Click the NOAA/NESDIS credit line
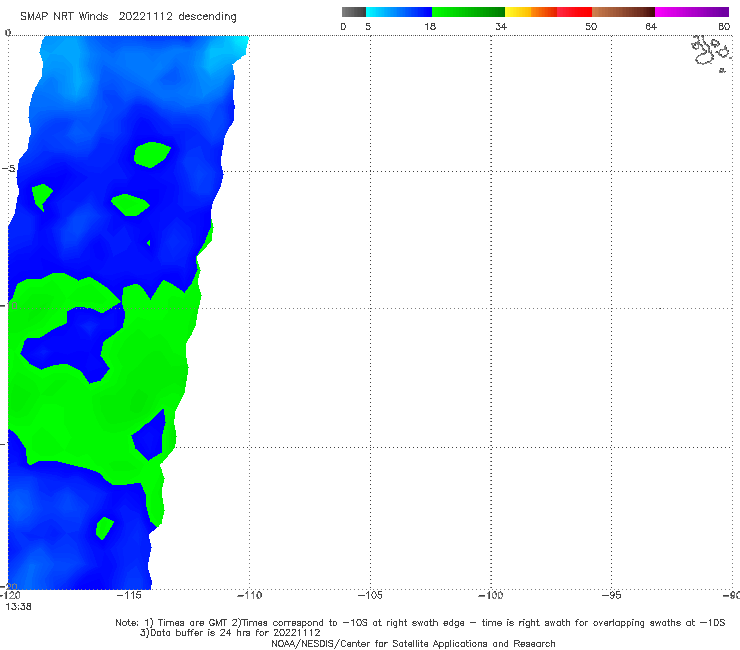This screenshot has height=650, width=740. 413,644
